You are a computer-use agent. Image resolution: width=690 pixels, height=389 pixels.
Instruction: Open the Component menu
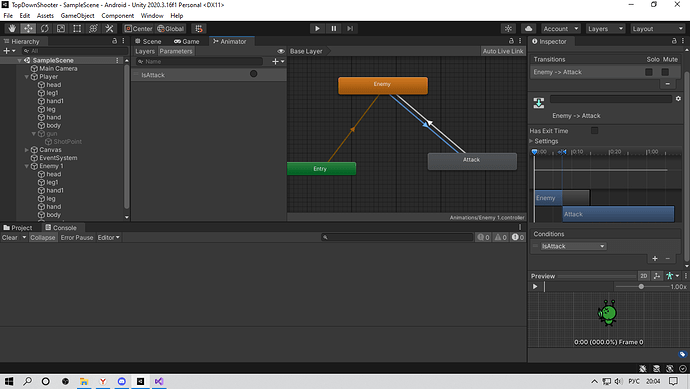click(117, 15)
